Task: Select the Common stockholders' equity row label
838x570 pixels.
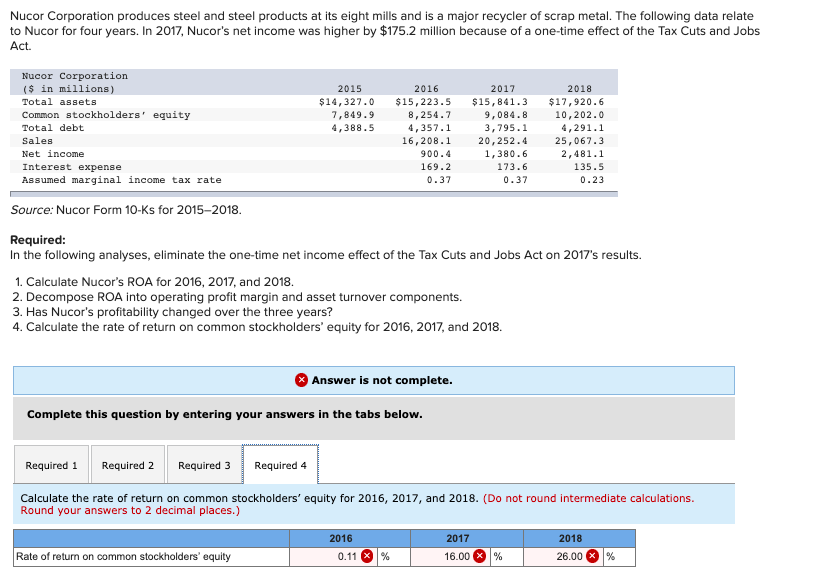Action: [x=106, y=115]
